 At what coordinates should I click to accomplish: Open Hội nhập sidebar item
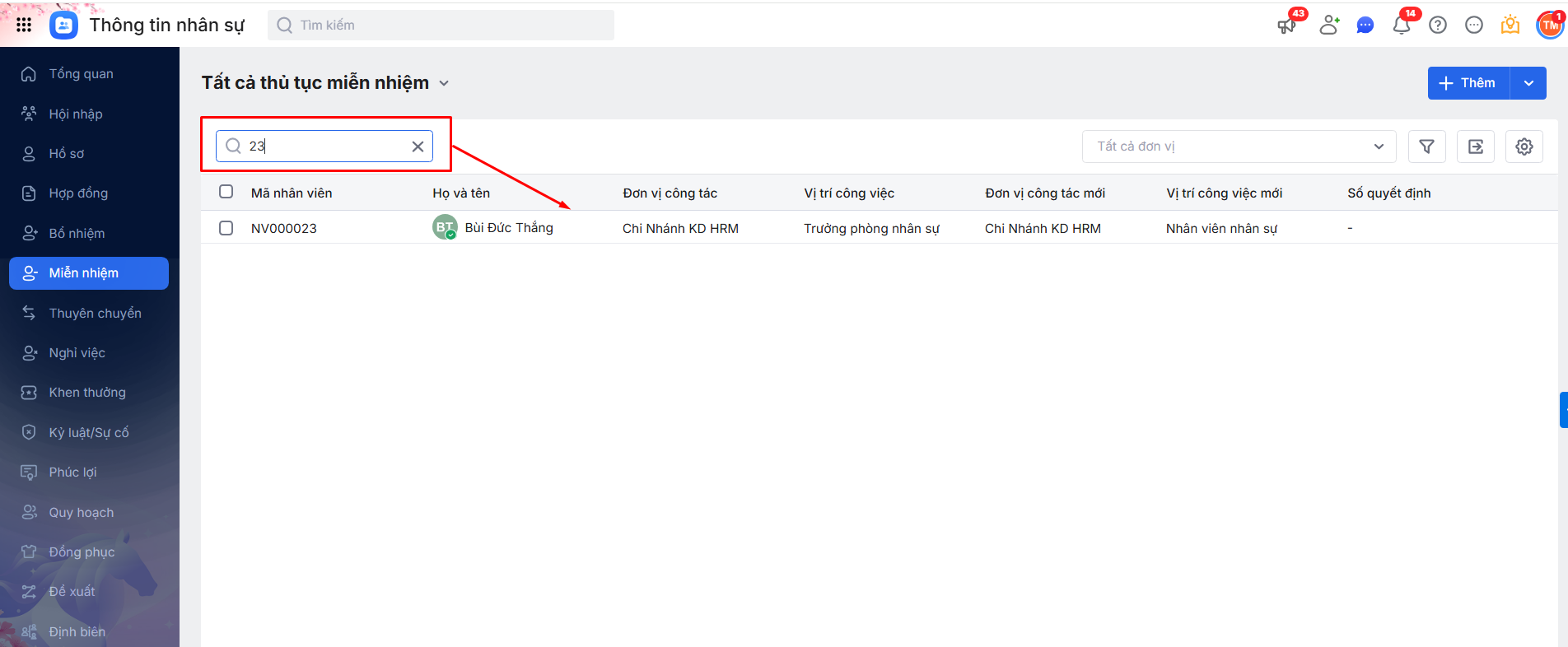[x=89, y=114]
